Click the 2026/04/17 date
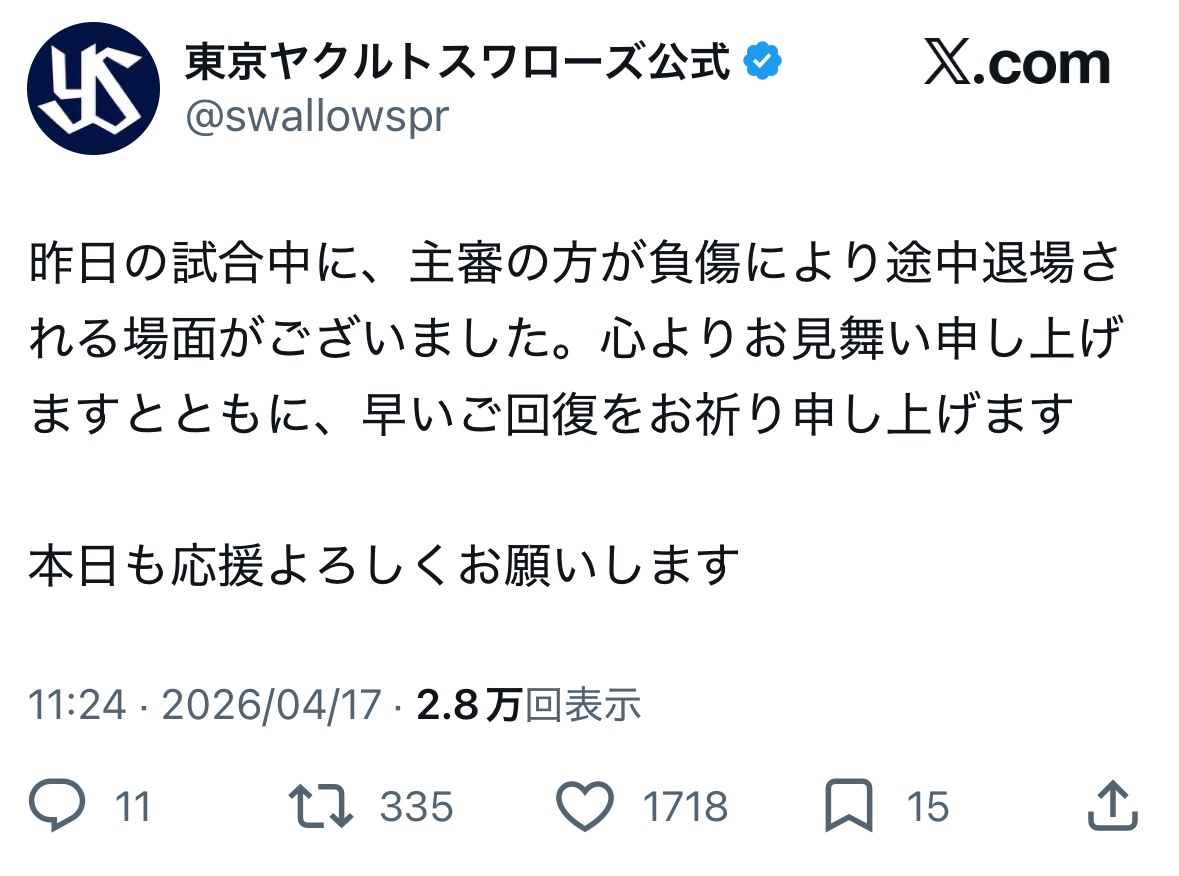Image resolution: width=1179 pixels, height=876 pixels. (x=271, y=706)
